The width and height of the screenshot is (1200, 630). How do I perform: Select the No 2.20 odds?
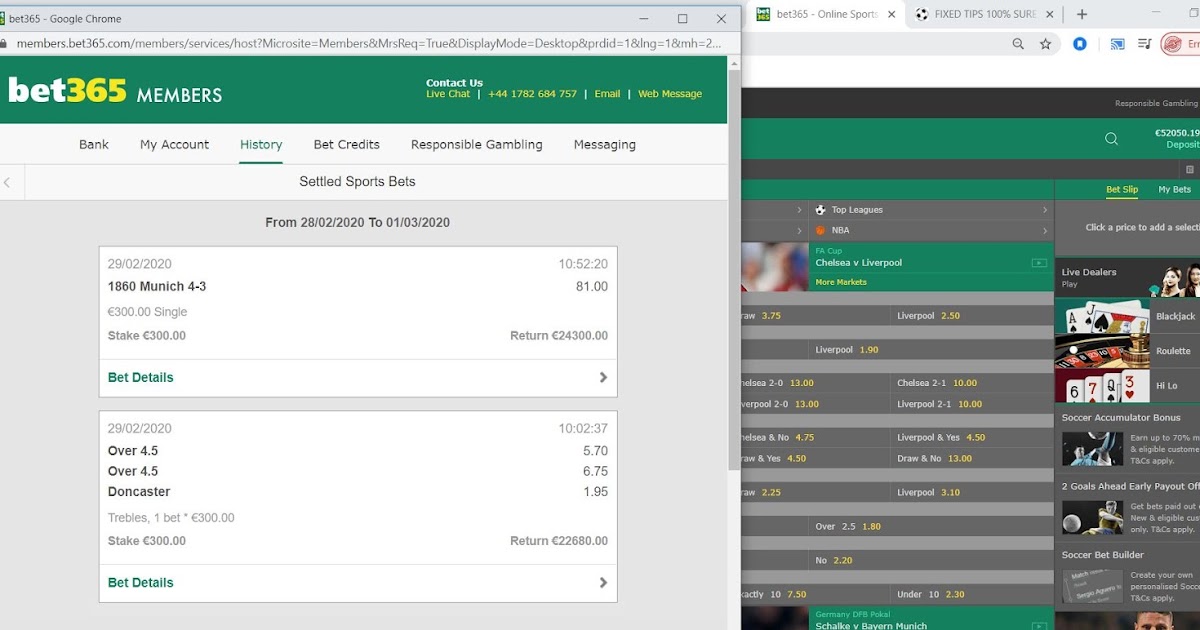point(931,560)
